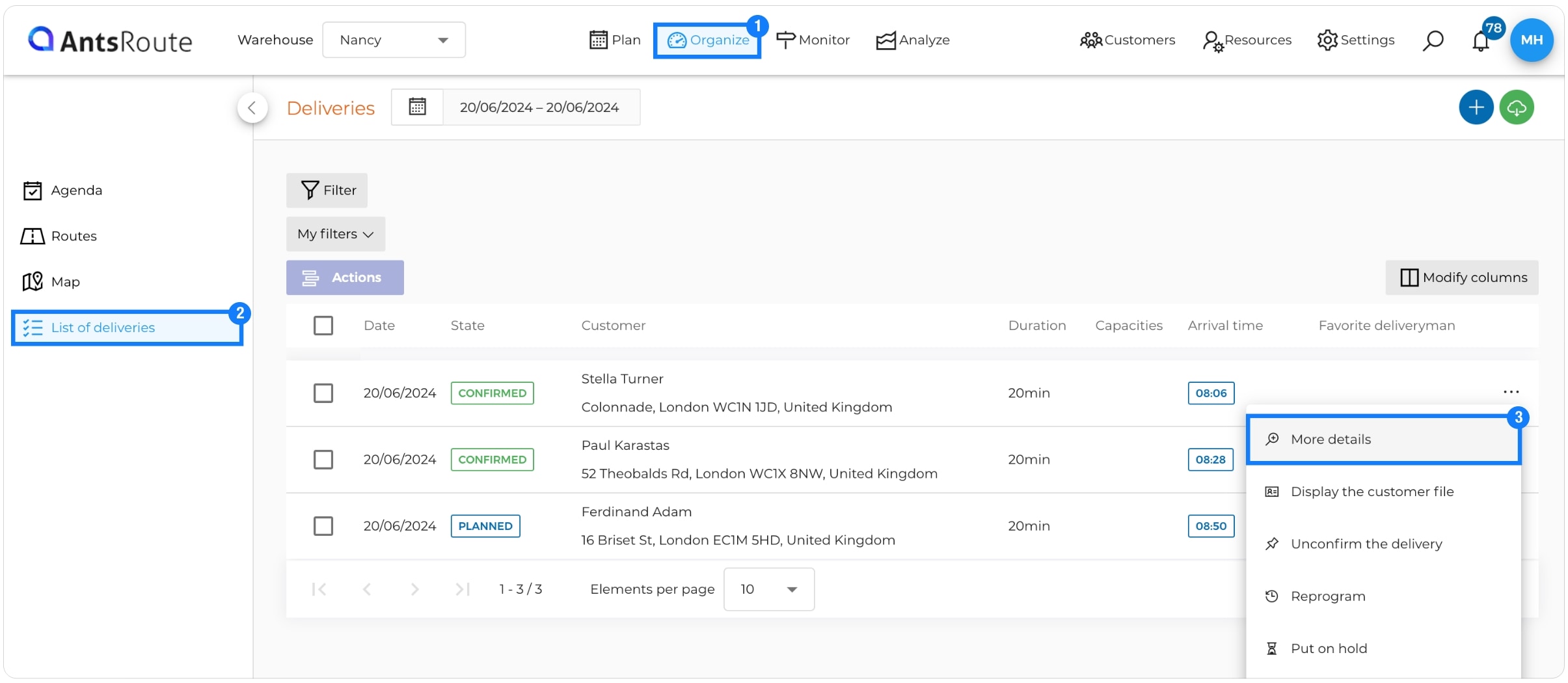Click the green cloud import button
The width and height of the screenshot is (1568, 683).
1517,107
